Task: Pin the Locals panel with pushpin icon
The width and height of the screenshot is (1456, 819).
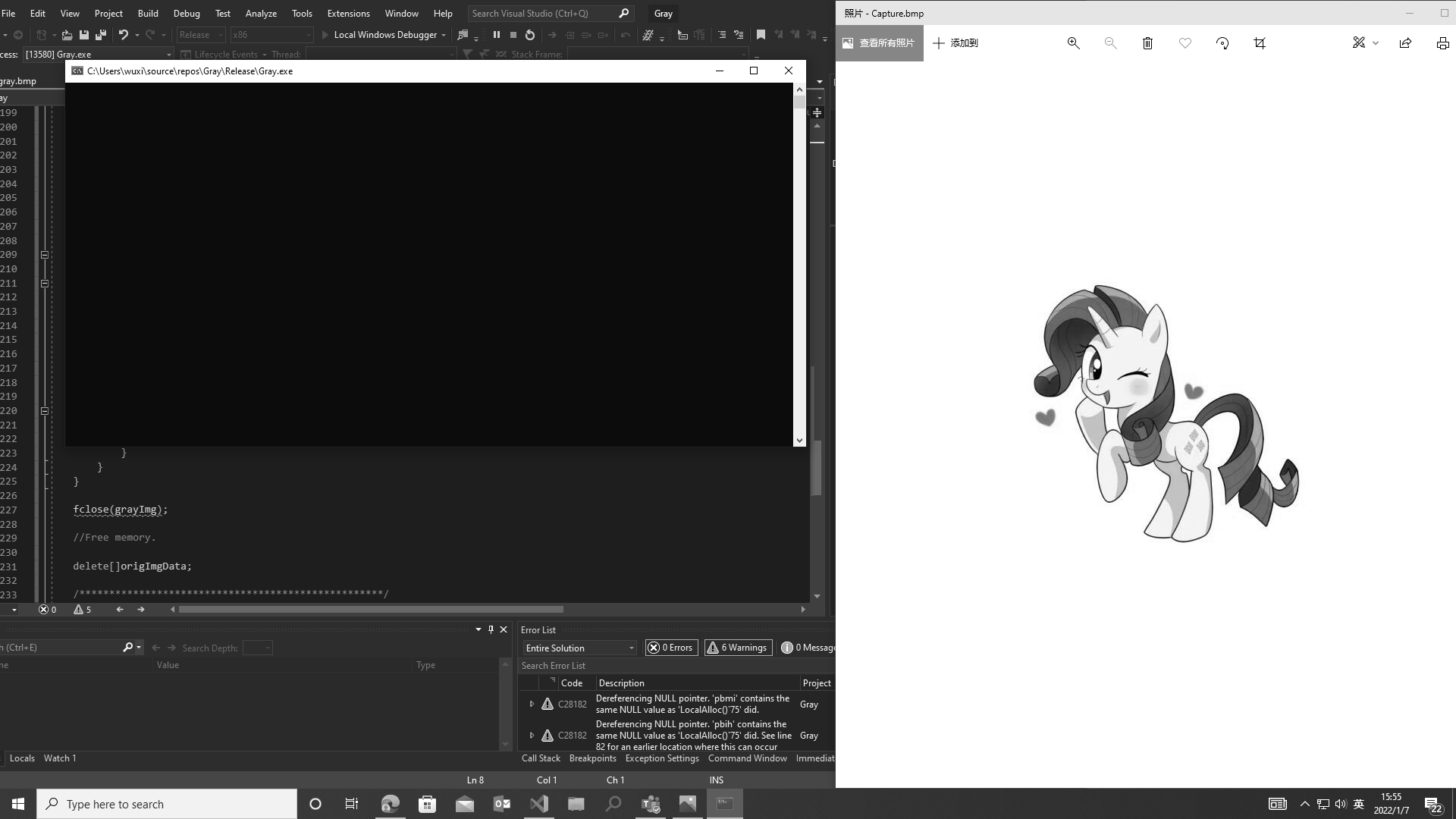Action: (491, 629)
